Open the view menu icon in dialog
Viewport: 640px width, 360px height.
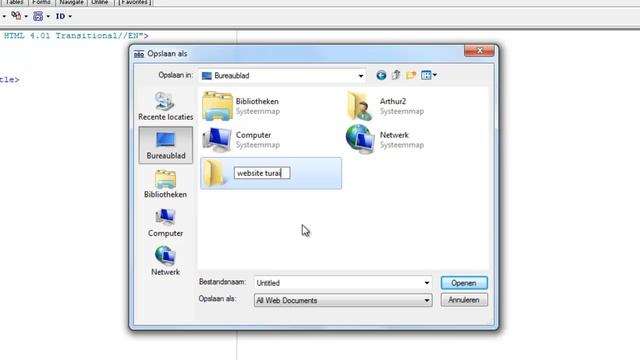(x=426, y=75)
